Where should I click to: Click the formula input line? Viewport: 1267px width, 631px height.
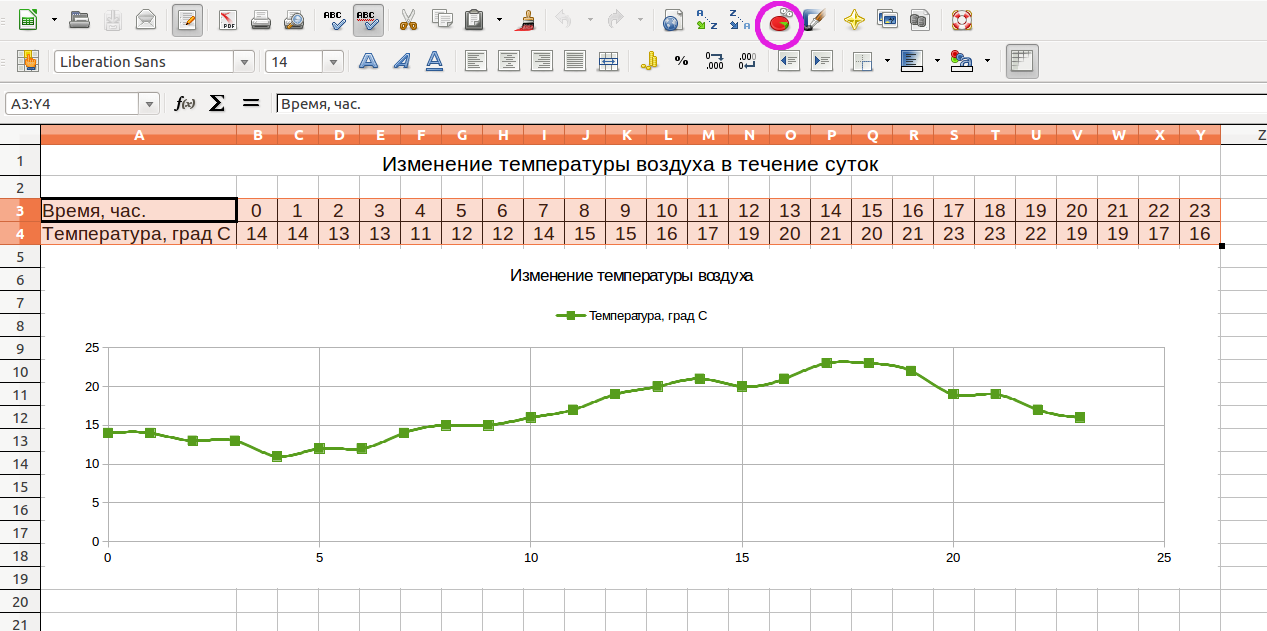tap(770, 103)
